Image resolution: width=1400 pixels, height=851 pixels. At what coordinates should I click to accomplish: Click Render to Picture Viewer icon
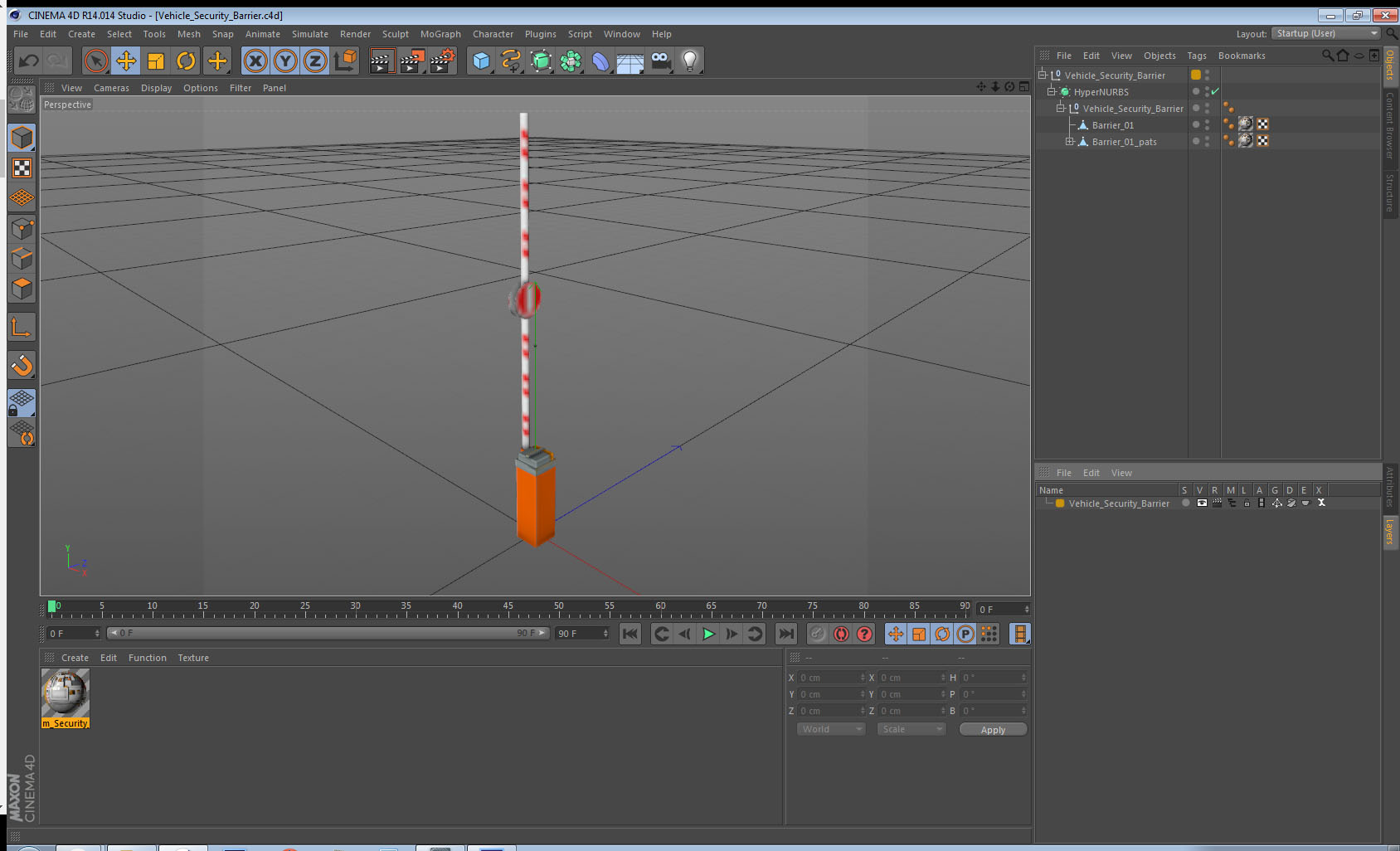[411, 61]
